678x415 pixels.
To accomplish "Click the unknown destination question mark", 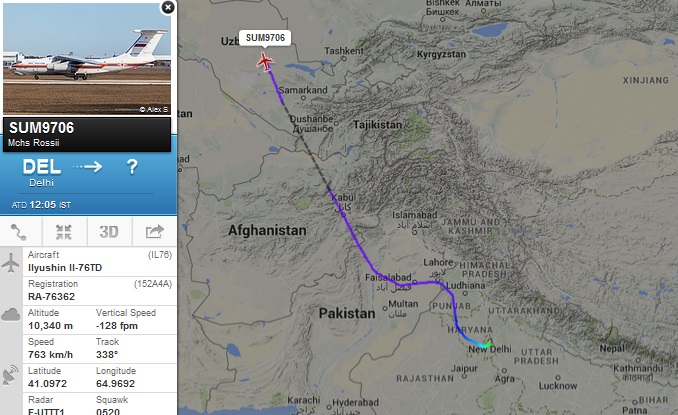I will [132, 167].
